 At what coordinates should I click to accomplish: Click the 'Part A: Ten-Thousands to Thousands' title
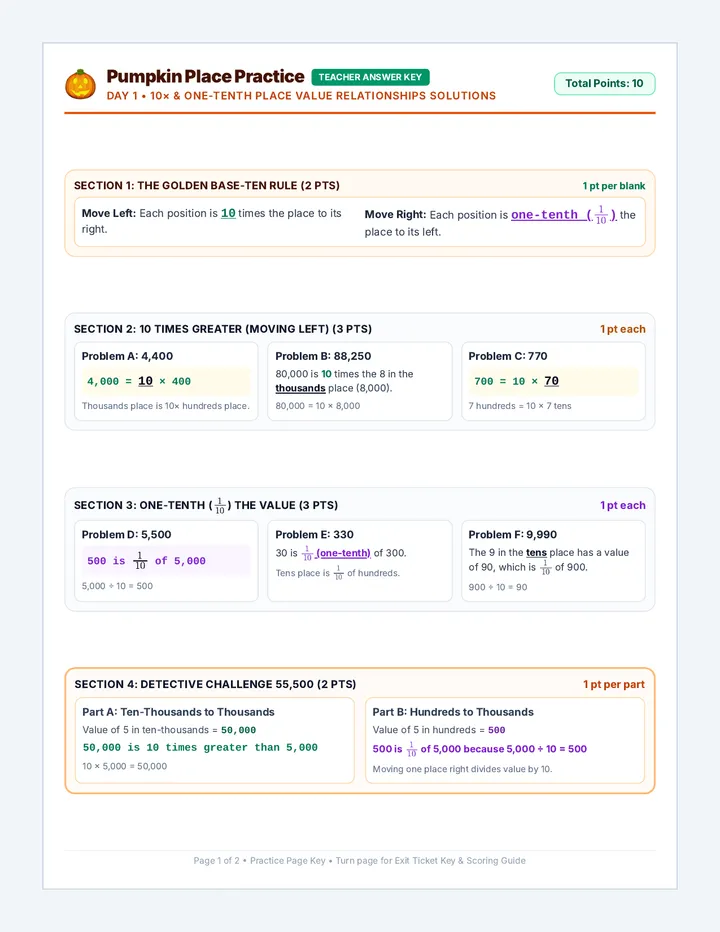tap(178, 712)
